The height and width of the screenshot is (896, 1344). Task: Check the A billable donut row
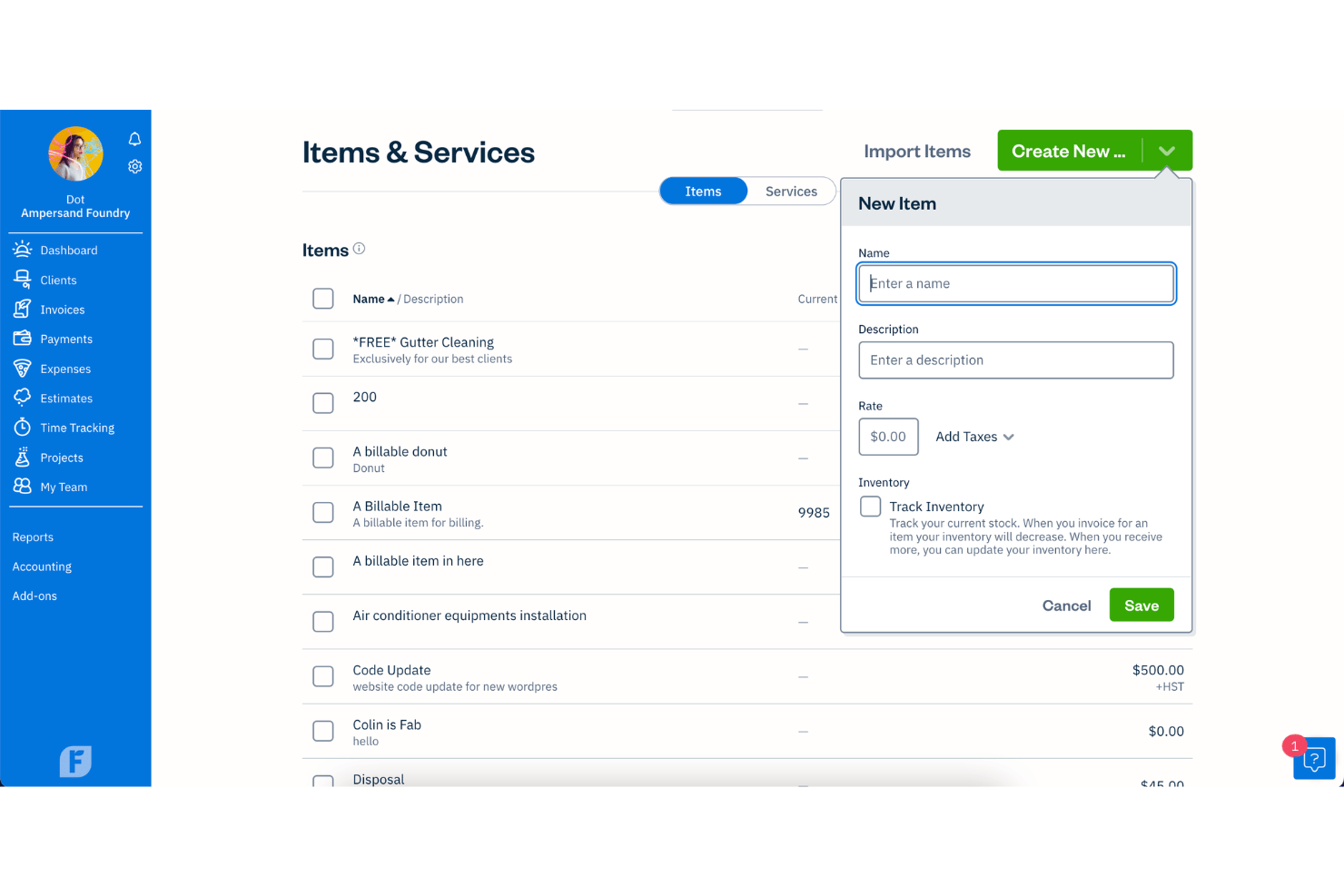[323, 458]
